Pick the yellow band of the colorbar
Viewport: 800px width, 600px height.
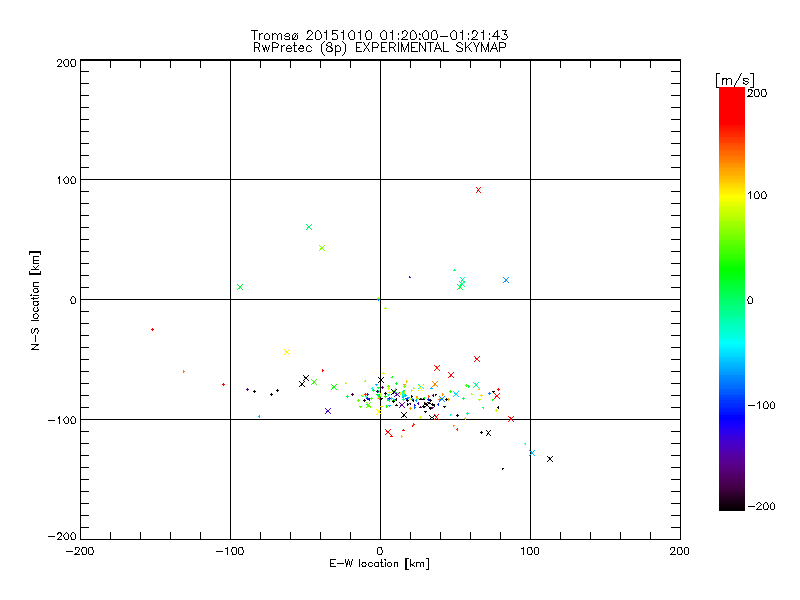tap(732, 195)
